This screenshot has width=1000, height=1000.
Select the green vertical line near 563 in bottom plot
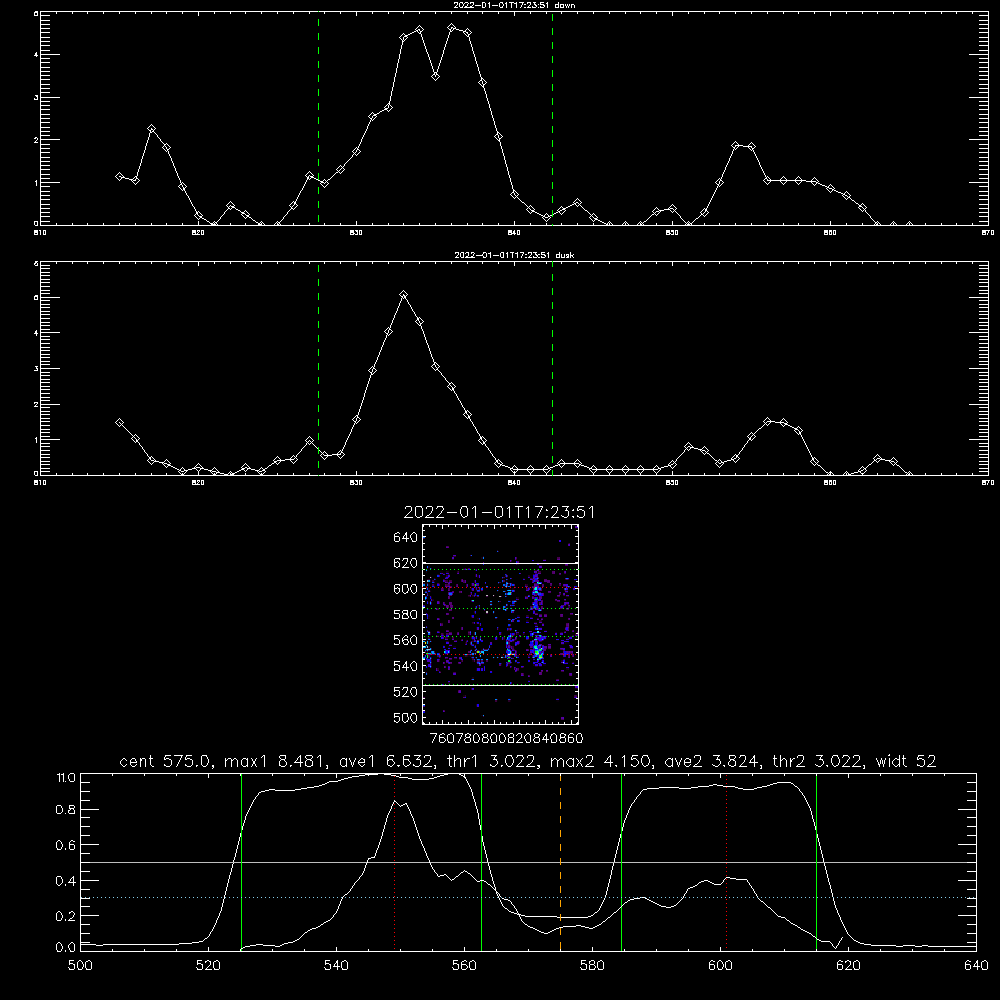coord(482,862)
